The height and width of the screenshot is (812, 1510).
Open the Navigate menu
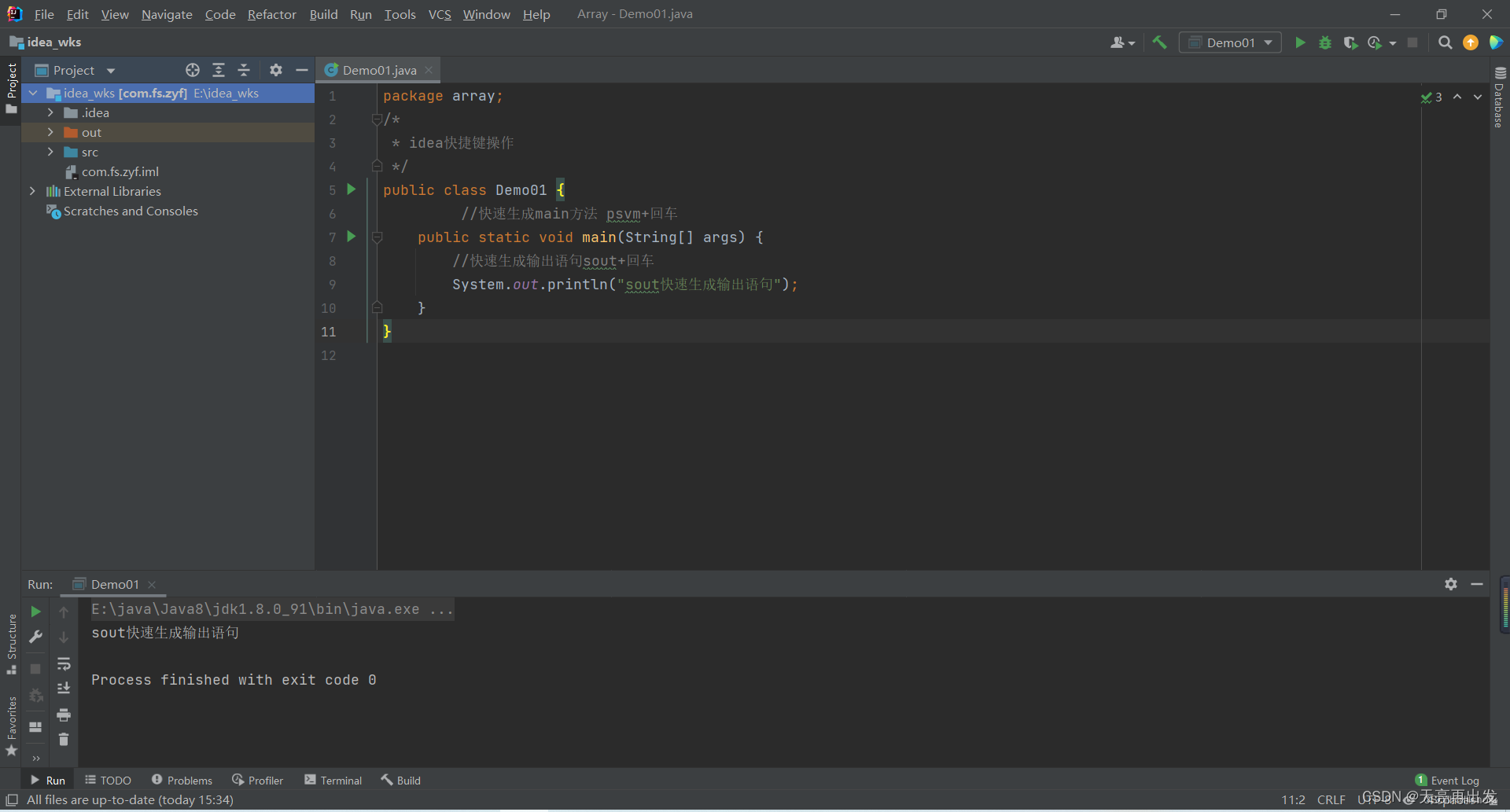click(x=167, y=14)
